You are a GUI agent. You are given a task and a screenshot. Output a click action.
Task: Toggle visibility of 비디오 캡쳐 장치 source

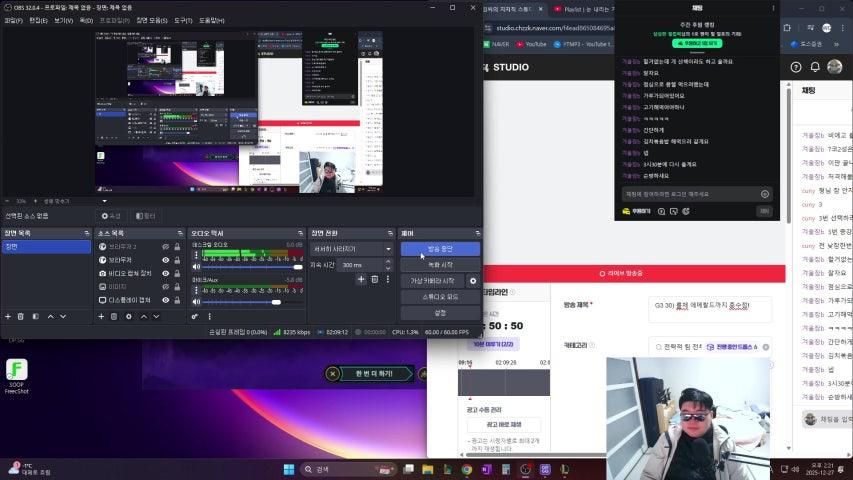point(166,273)
